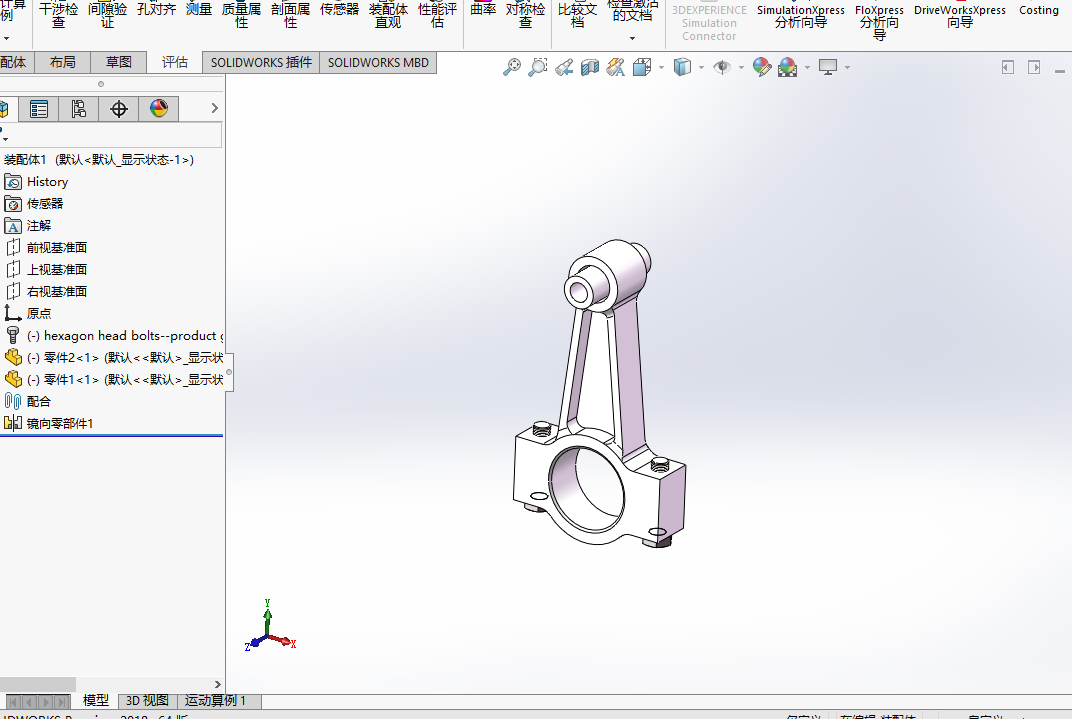Select the Section View icon

pos(589,67)
